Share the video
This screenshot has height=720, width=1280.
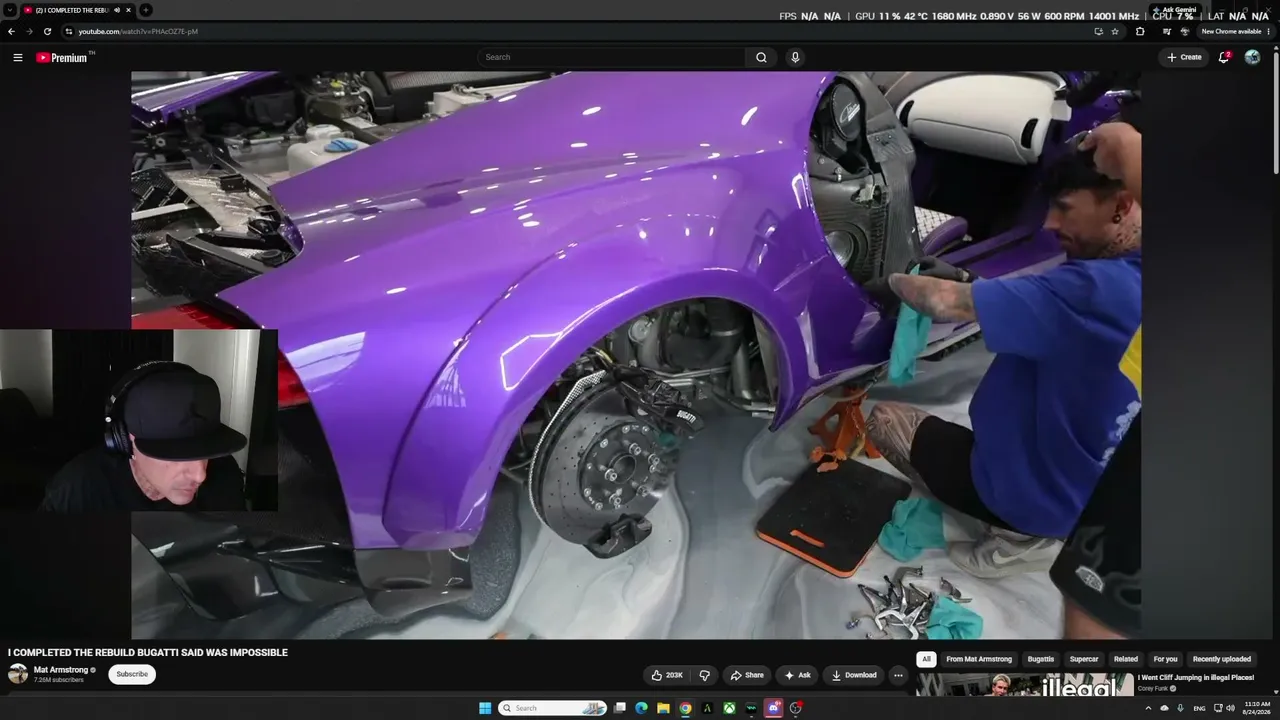[746, 675]
